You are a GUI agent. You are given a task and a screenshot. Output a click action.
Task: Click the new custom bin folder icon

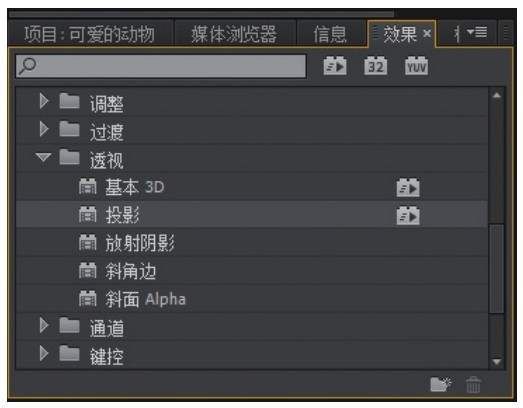click(x=441, y=384)
